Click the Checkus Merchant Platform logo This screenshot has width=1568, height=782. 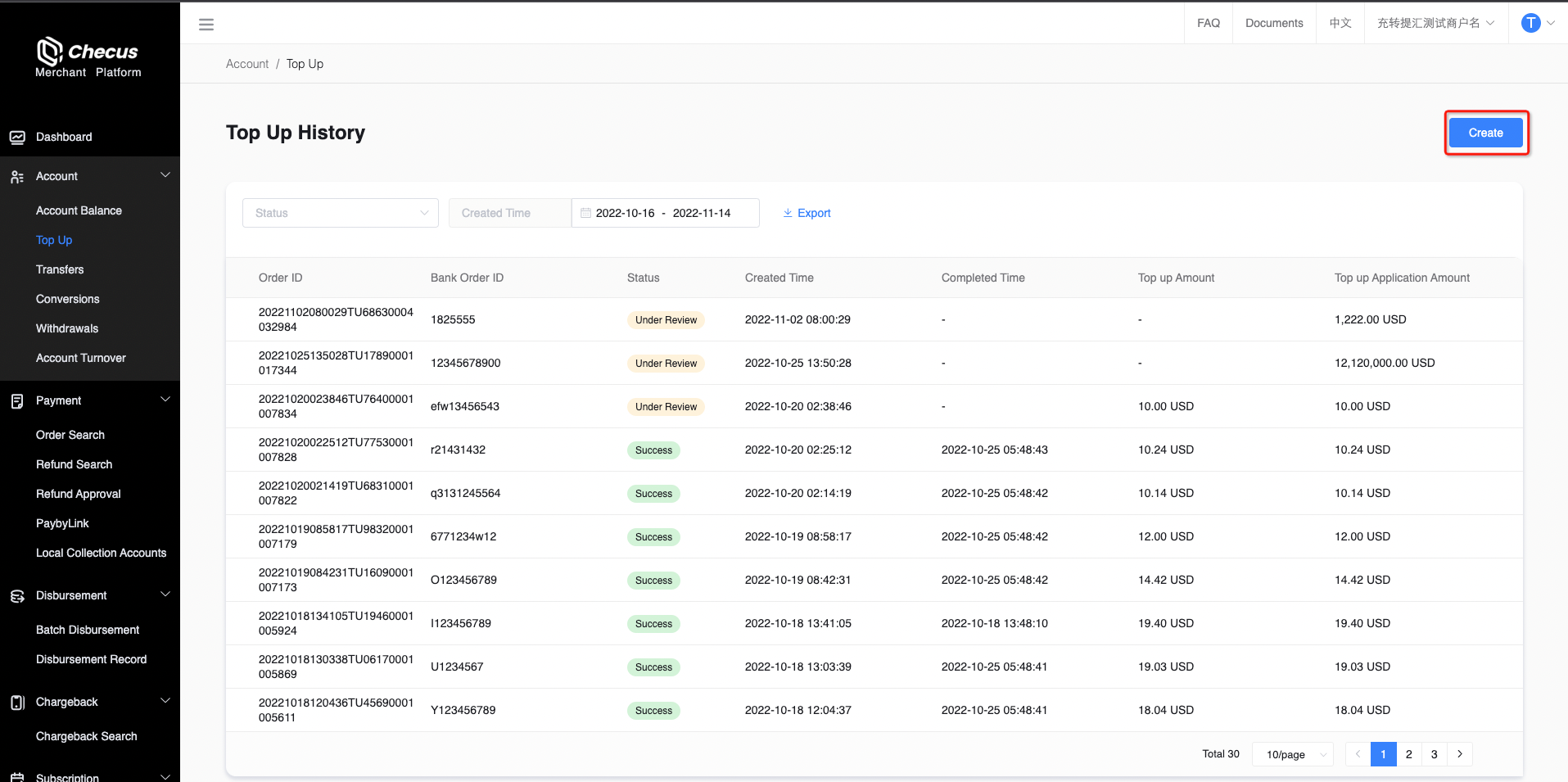[88, 57]
